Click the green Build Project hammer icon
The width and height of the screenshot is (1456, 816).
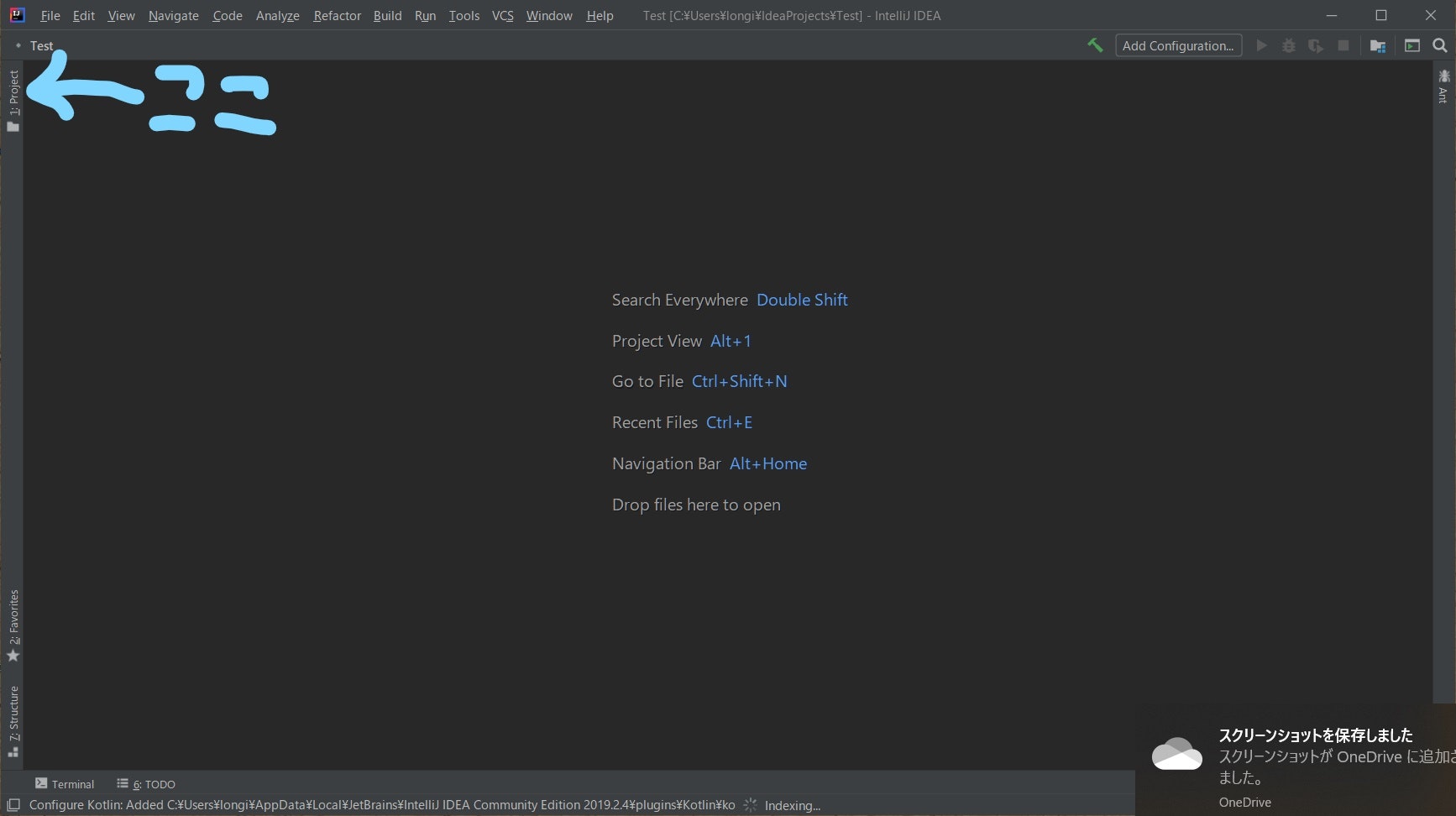pyautogui.click(x=1095, y=45)
